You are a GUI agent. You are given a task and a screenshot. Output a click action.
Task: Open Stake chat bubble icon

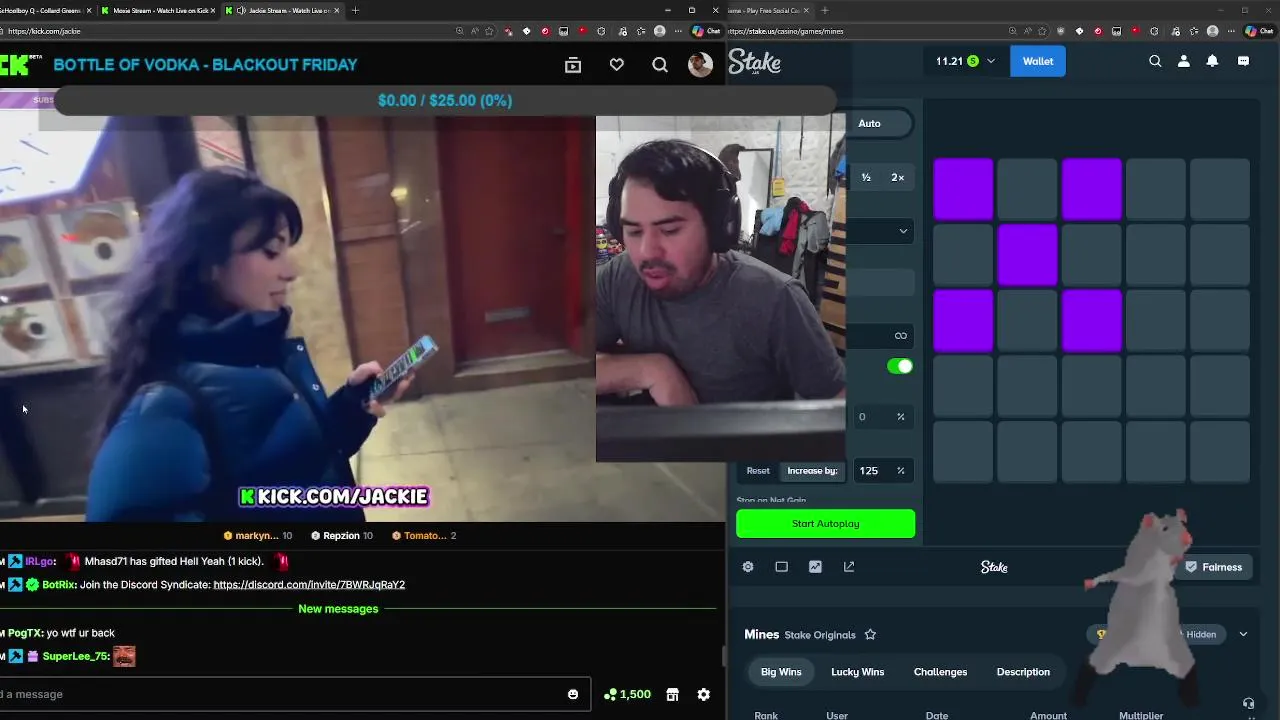1243,61
